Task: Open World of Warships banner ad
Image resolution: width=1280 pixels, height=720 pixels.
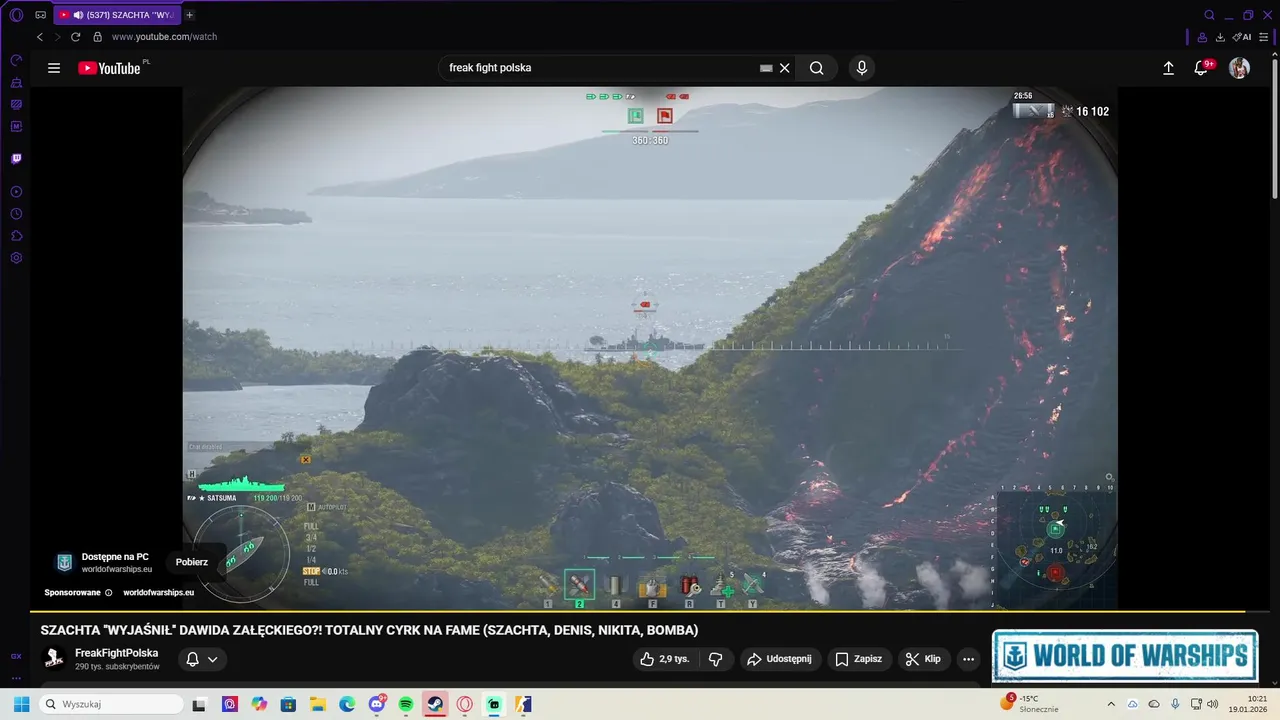Action: pos(1125,656)
